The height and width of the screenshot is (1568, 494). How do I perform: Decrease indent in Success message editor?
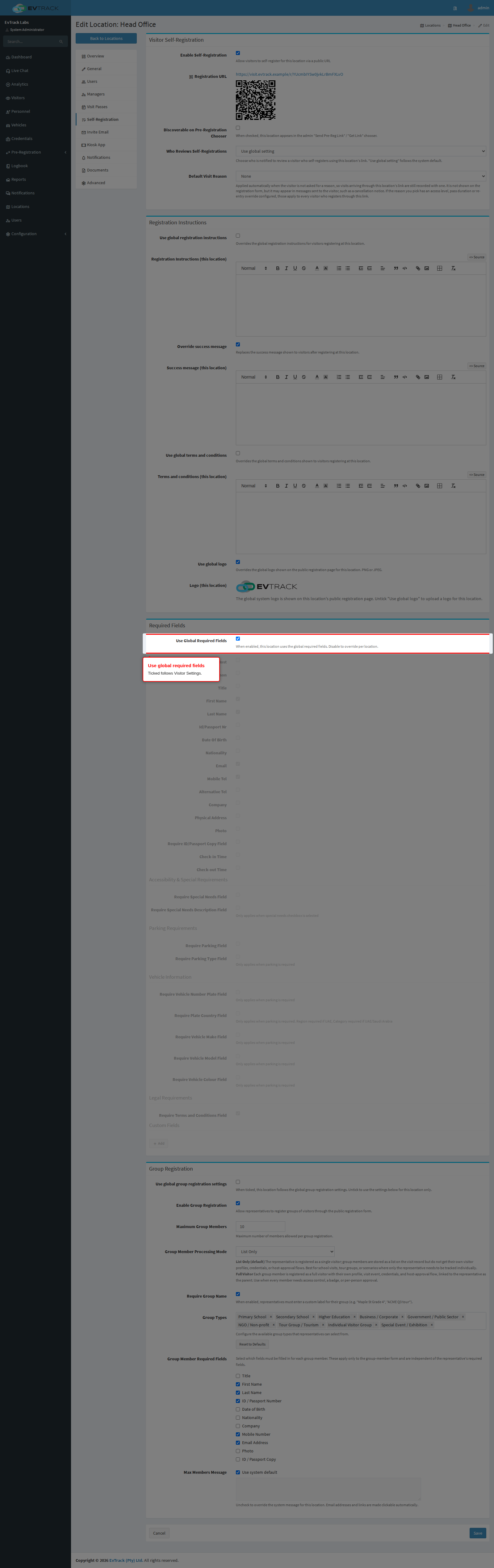click(361, 377)
